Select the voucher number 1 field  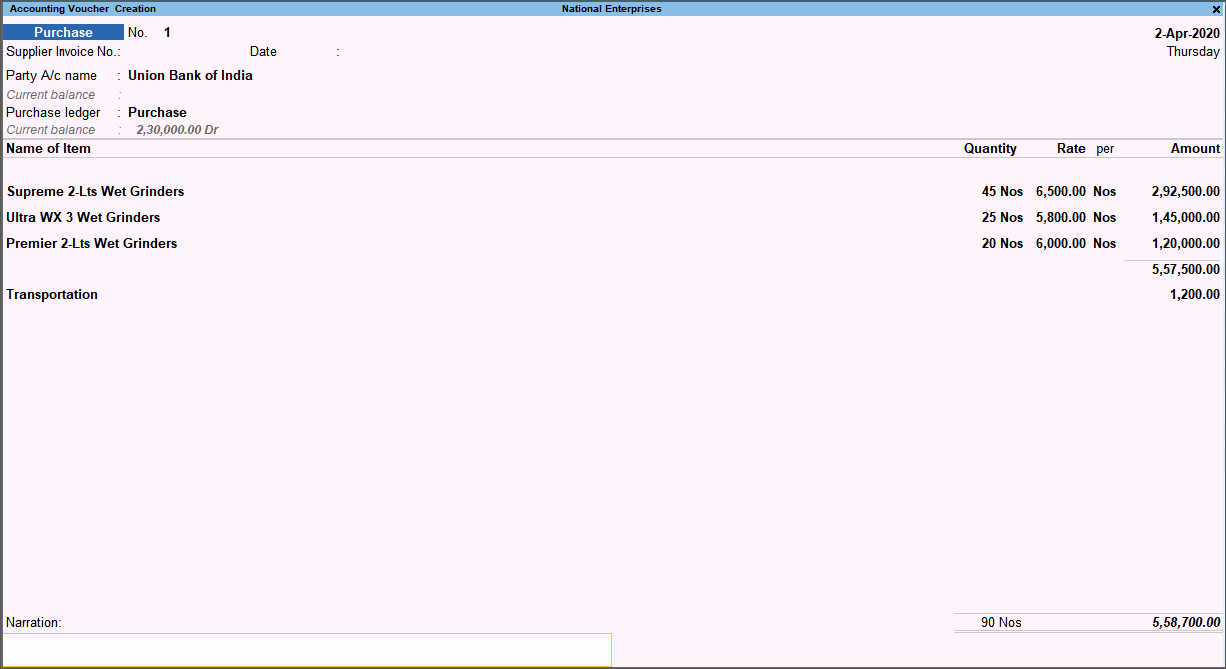166,32
